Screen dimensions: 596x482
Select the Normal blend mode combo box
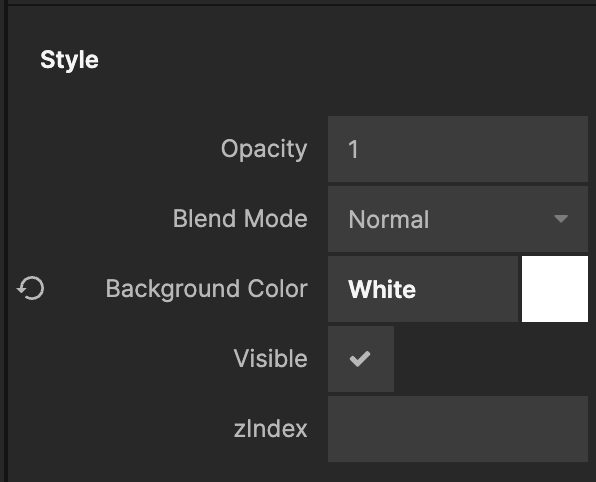coord(458,219)
